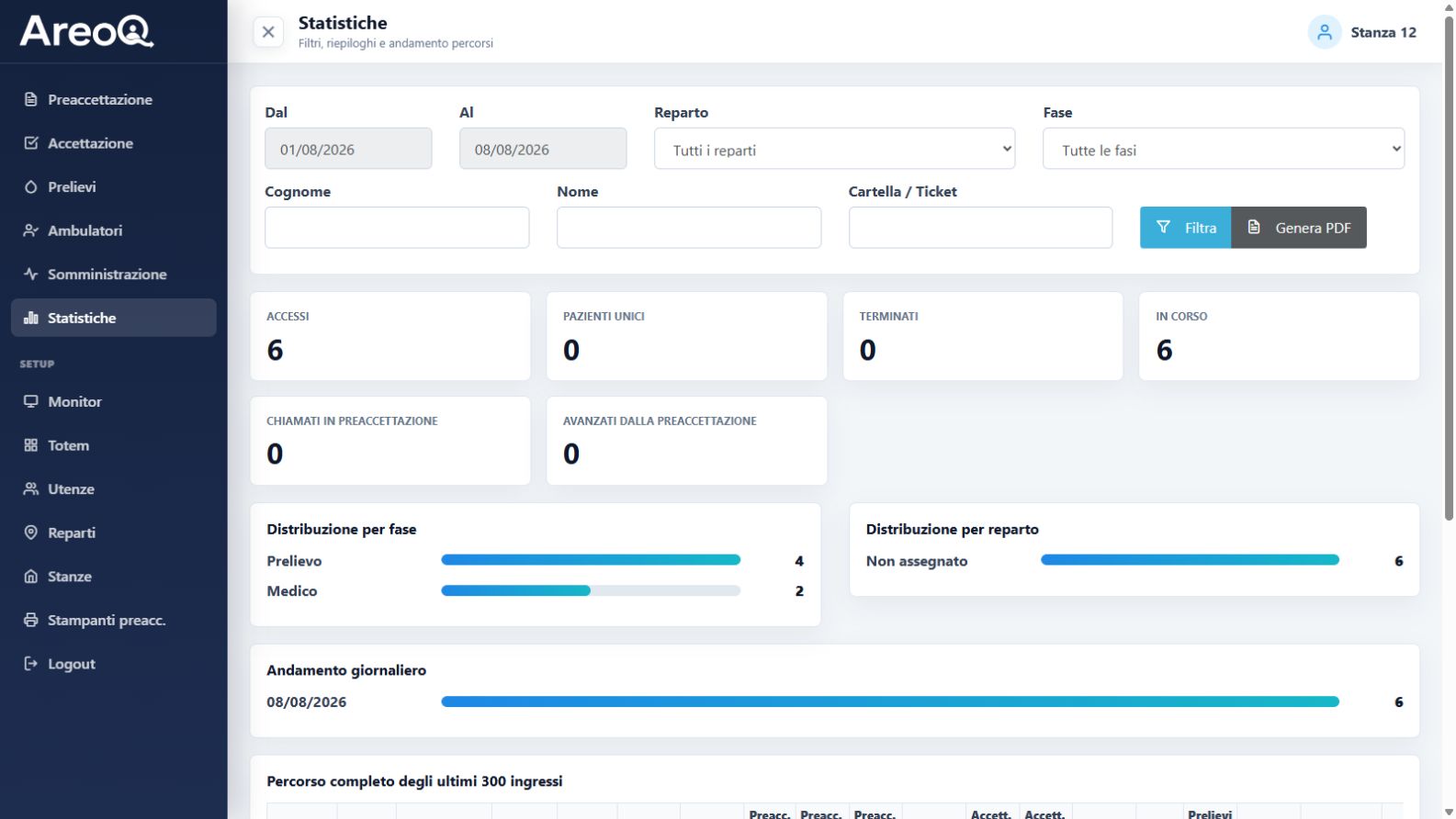Click the Pazienti Unici stat card

point(687,336)
